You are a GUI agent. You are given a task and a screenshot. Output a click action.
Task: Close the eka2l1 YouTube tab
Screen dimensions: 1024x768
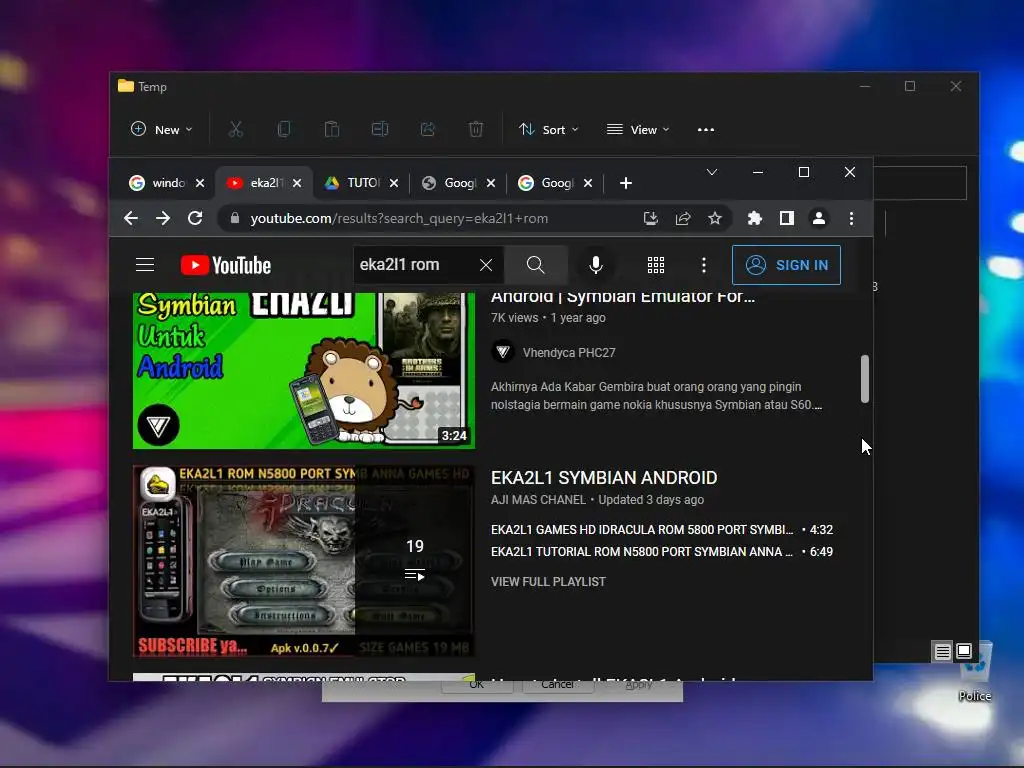coord(297,183)
